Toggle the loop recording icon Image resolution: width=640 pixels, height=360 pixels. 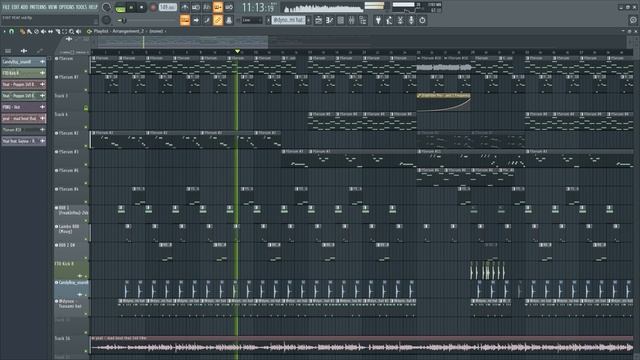[229, 7]
